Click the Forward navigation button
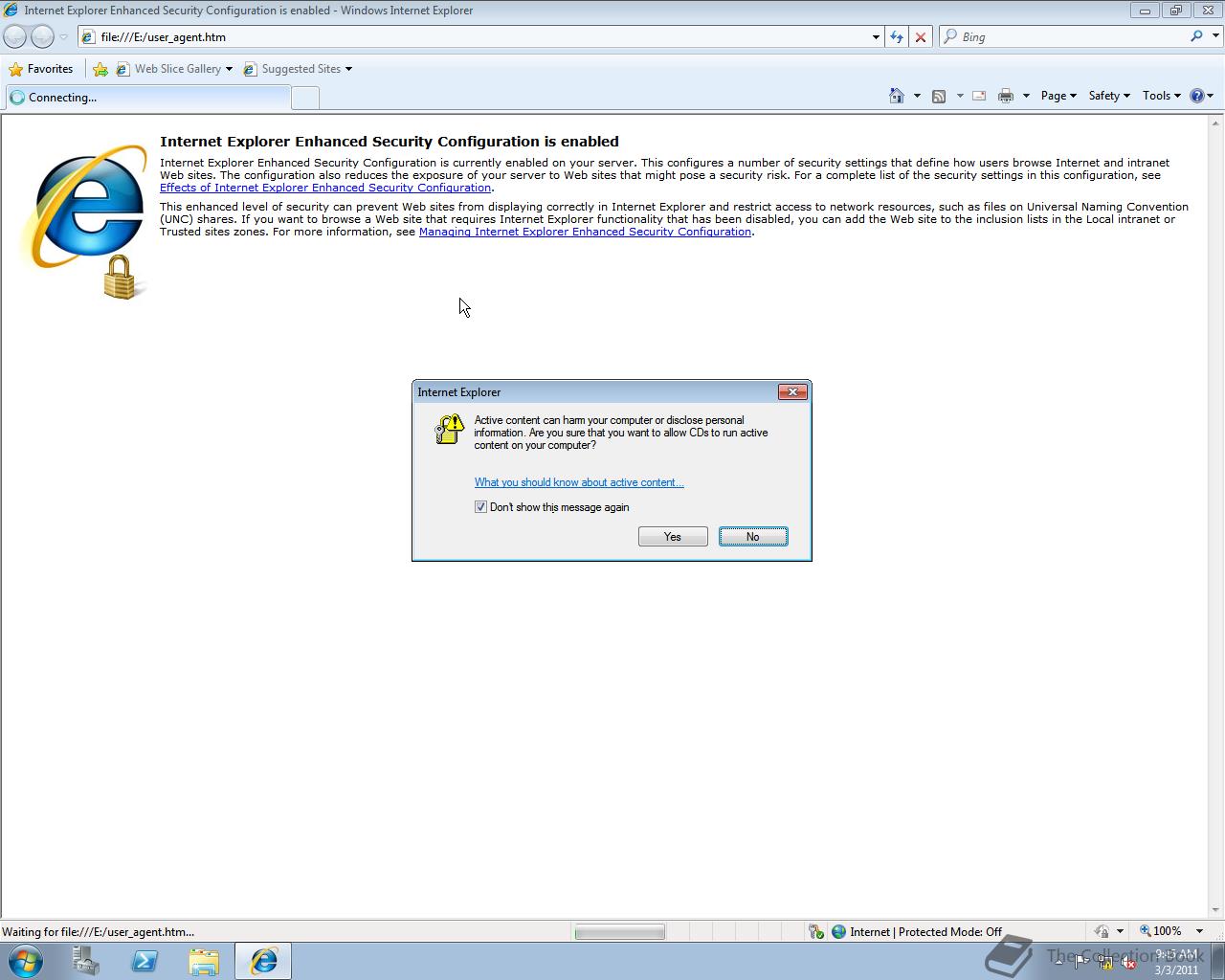1225x980 pixels. tap(42, 36)
